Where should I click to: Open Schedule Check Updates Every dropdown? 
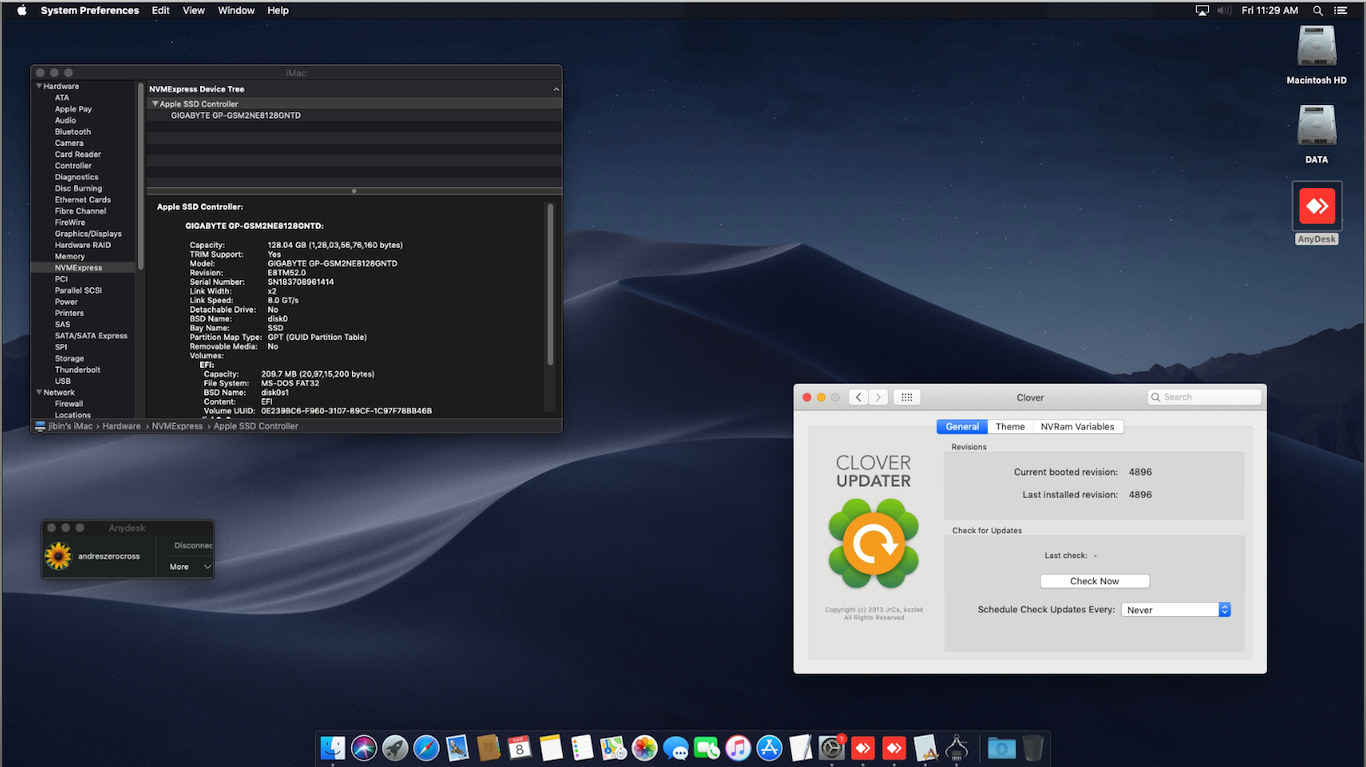point(1175,610)
